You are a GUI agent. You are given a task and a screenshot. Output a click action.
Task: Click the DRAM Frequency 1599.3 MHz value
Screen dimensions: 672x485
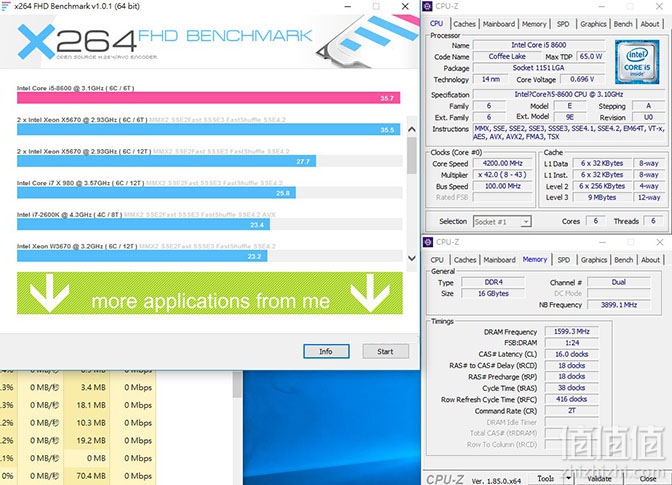[571, 332]
